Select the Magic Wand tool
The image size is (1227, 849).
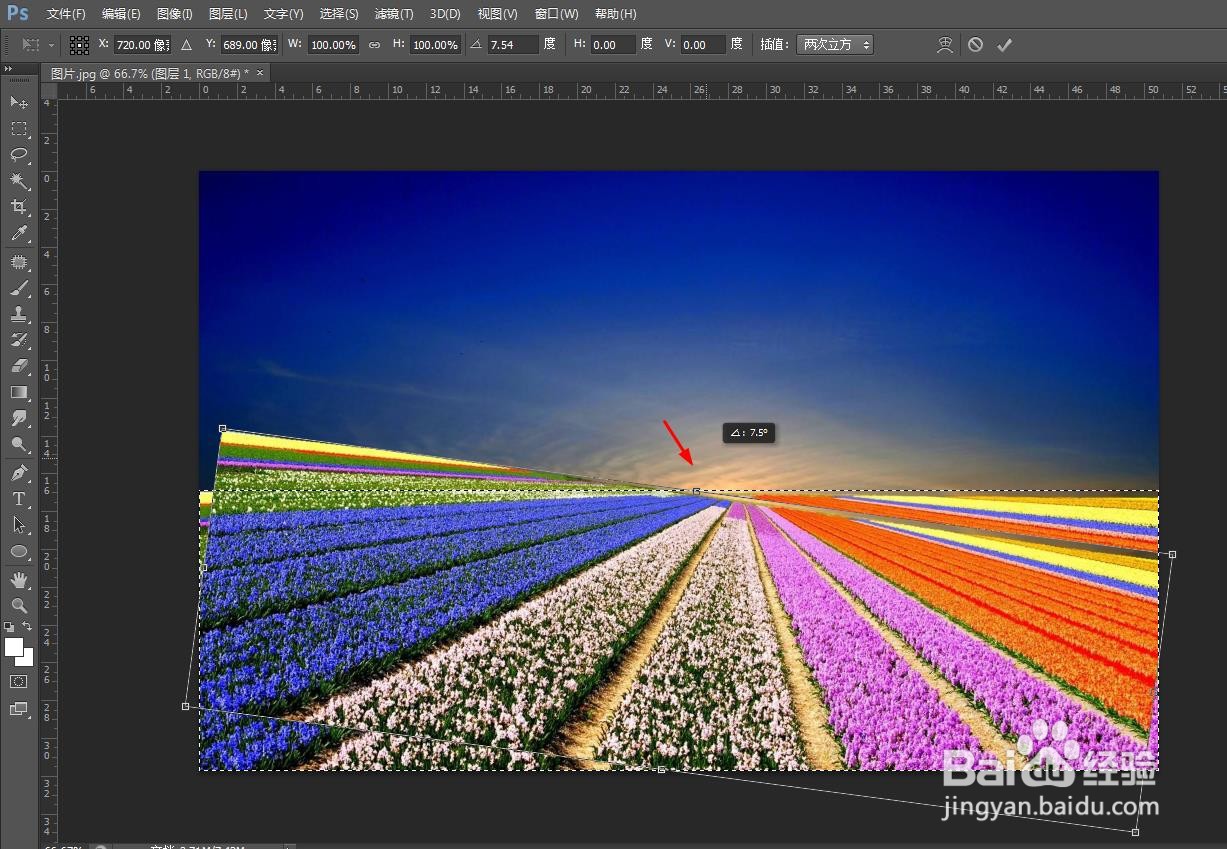(x=19, y=181)
